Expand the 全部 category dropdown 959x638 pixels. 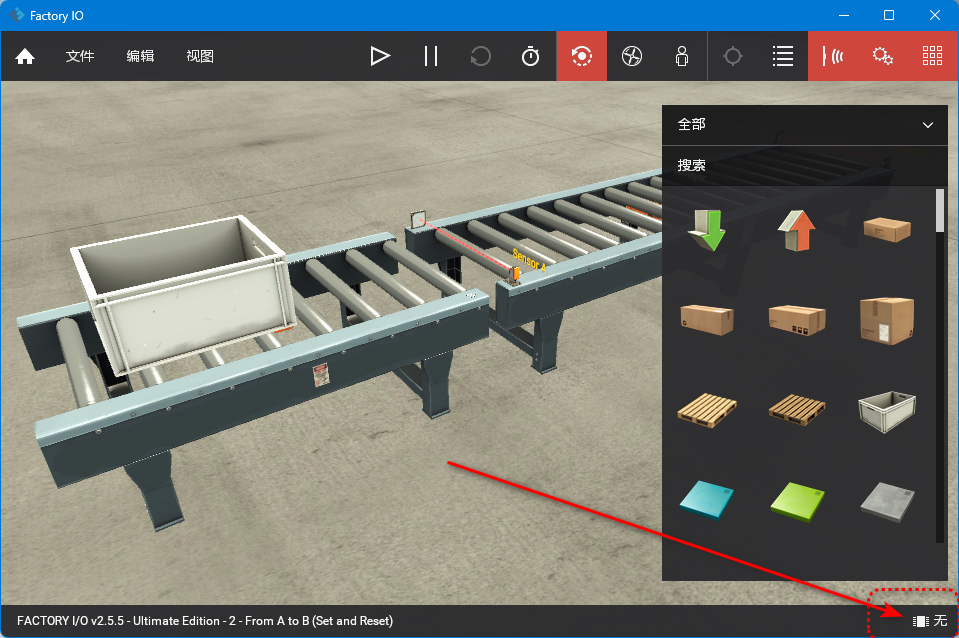(805, 125)
